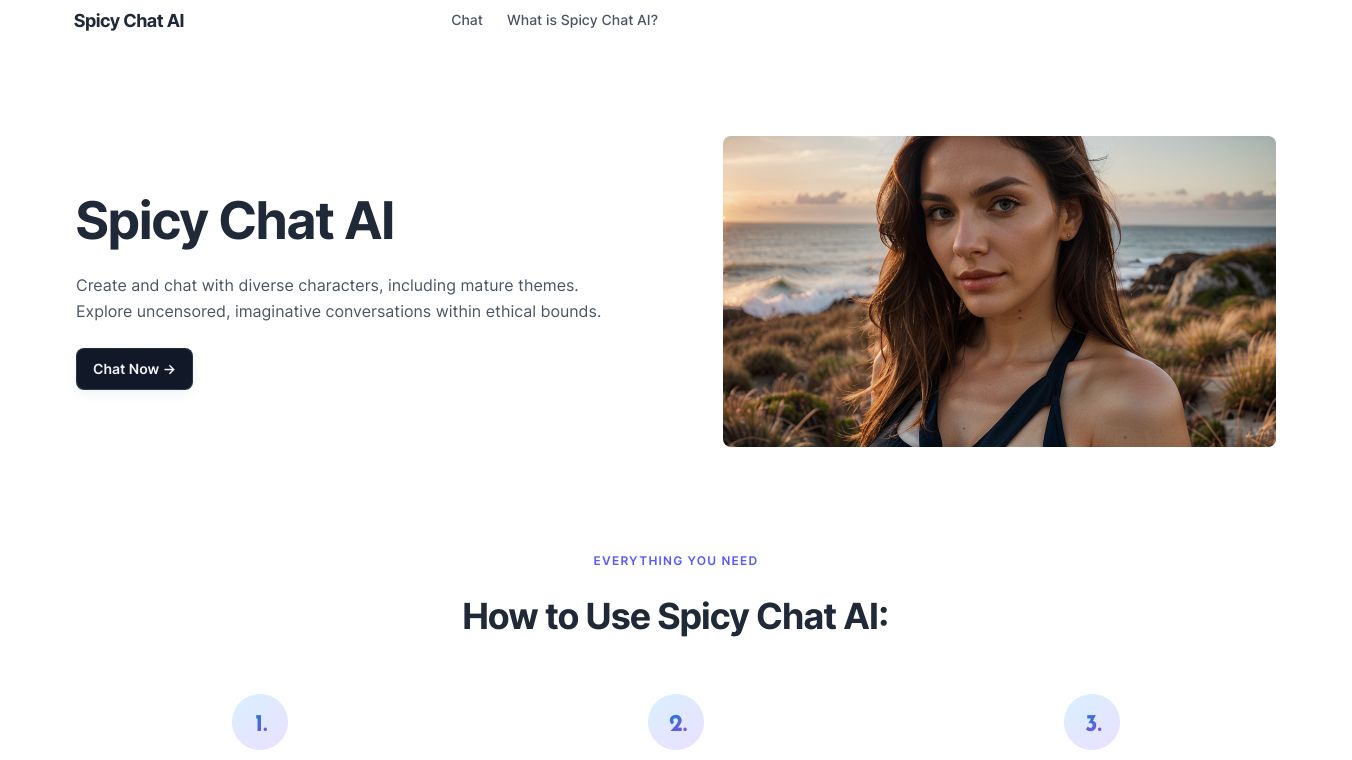Screen dimensions: 1352x760
Task: Click the phrase 'mature themes' in description
Action: (x=519, y=286)
